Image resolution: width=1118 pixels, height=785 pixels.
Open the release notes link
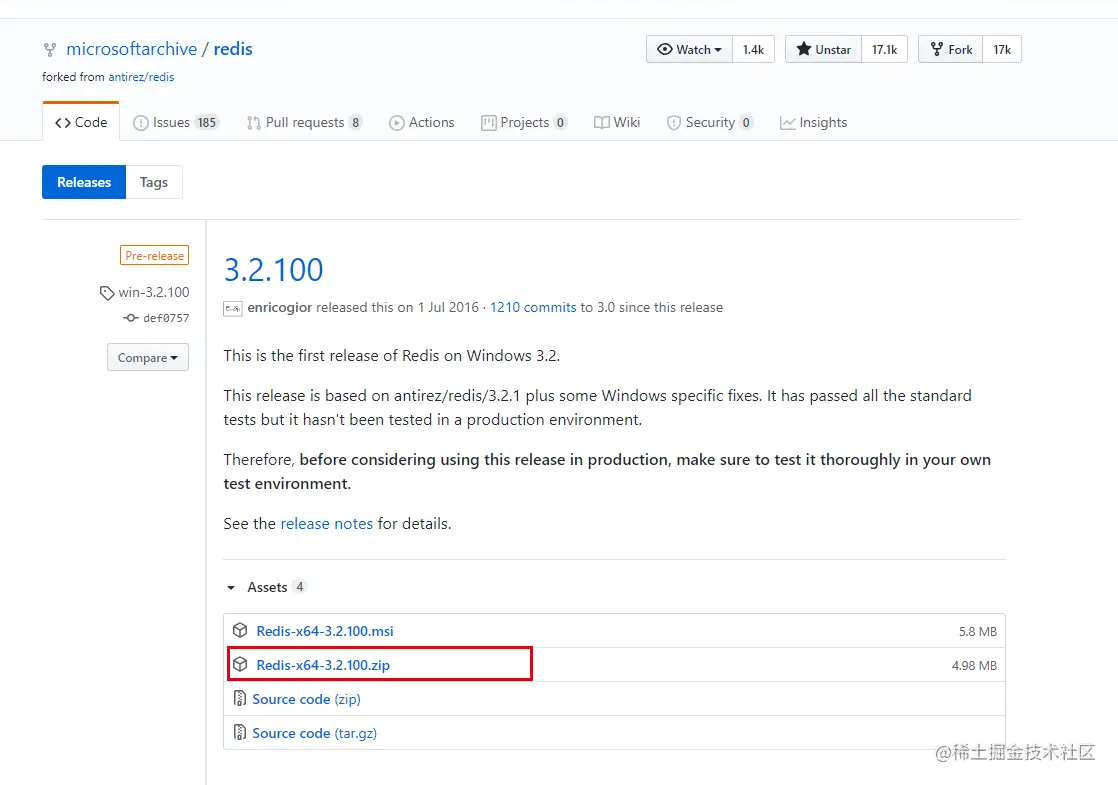click(327, 523)
